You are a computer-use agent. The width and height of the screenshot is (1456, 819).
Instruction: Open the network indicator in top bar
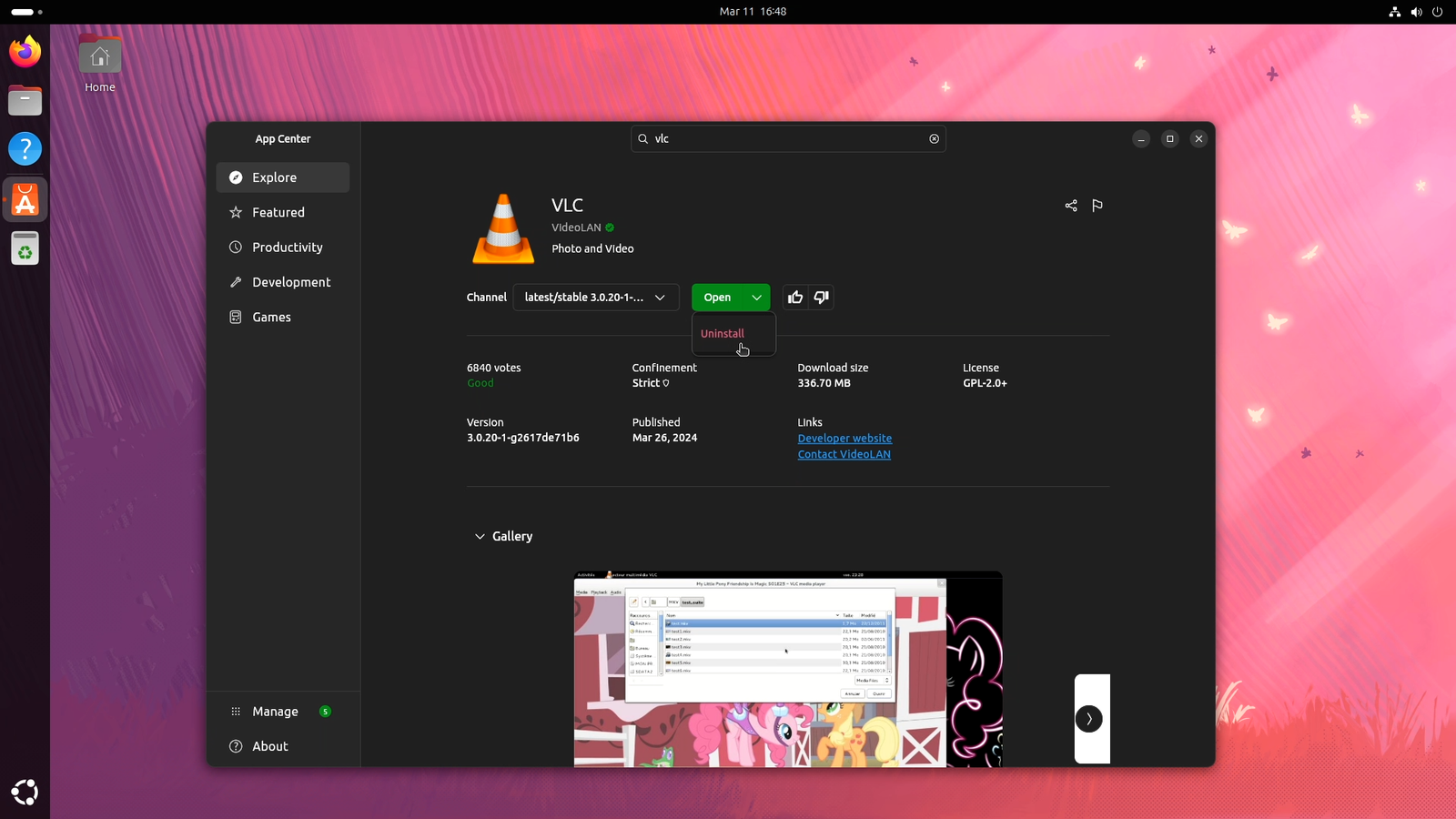point(1394,12)
